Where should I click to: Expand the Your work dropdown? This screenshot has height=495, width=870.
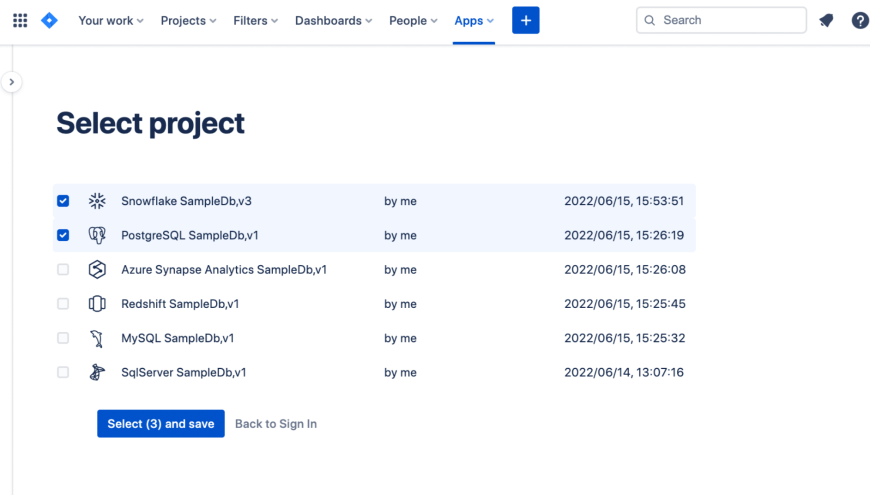click(110, 20)
